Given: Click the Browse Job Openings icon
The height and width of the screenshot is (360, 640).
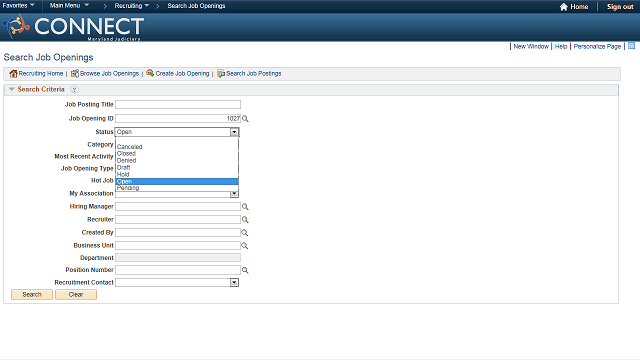Looking at the screenshot, I should coord(75,73).
